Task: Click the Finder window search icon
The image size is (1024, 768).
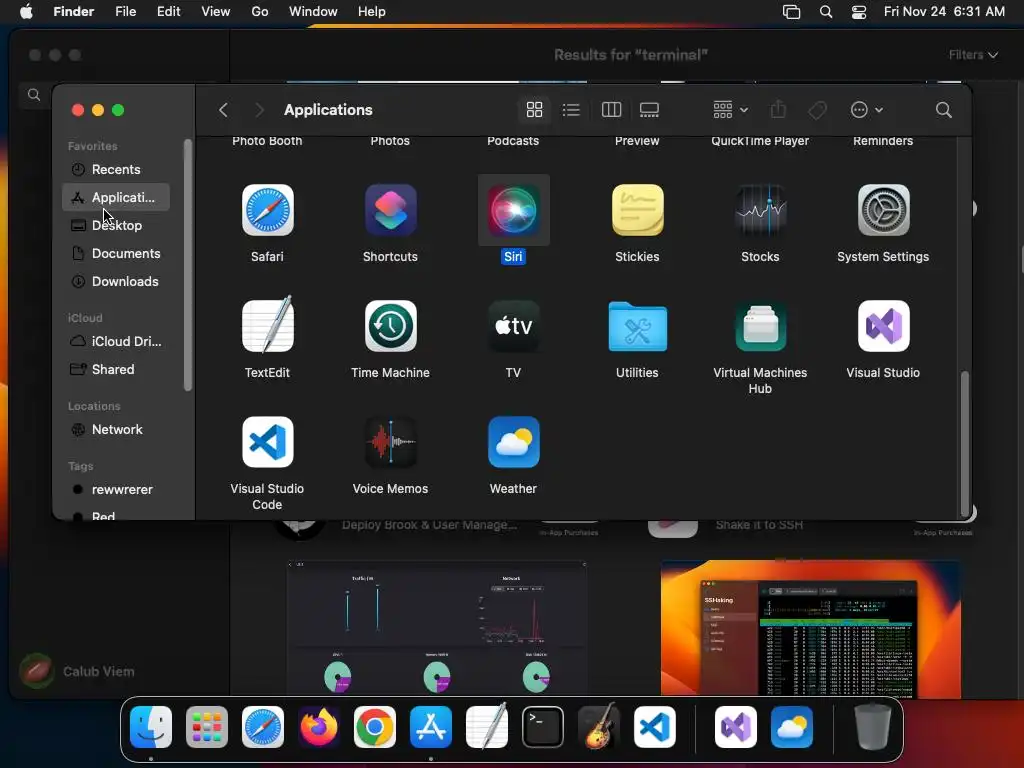Action: pos(943,110)
